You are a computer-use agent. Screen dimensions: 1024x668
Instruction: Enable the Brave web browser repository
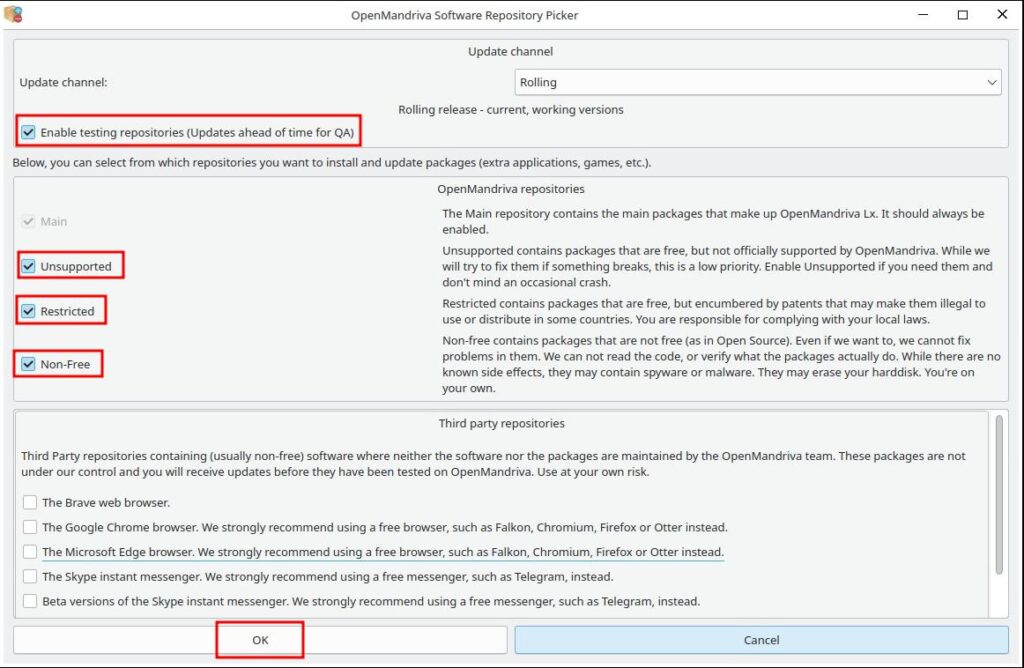coord(30,502)
